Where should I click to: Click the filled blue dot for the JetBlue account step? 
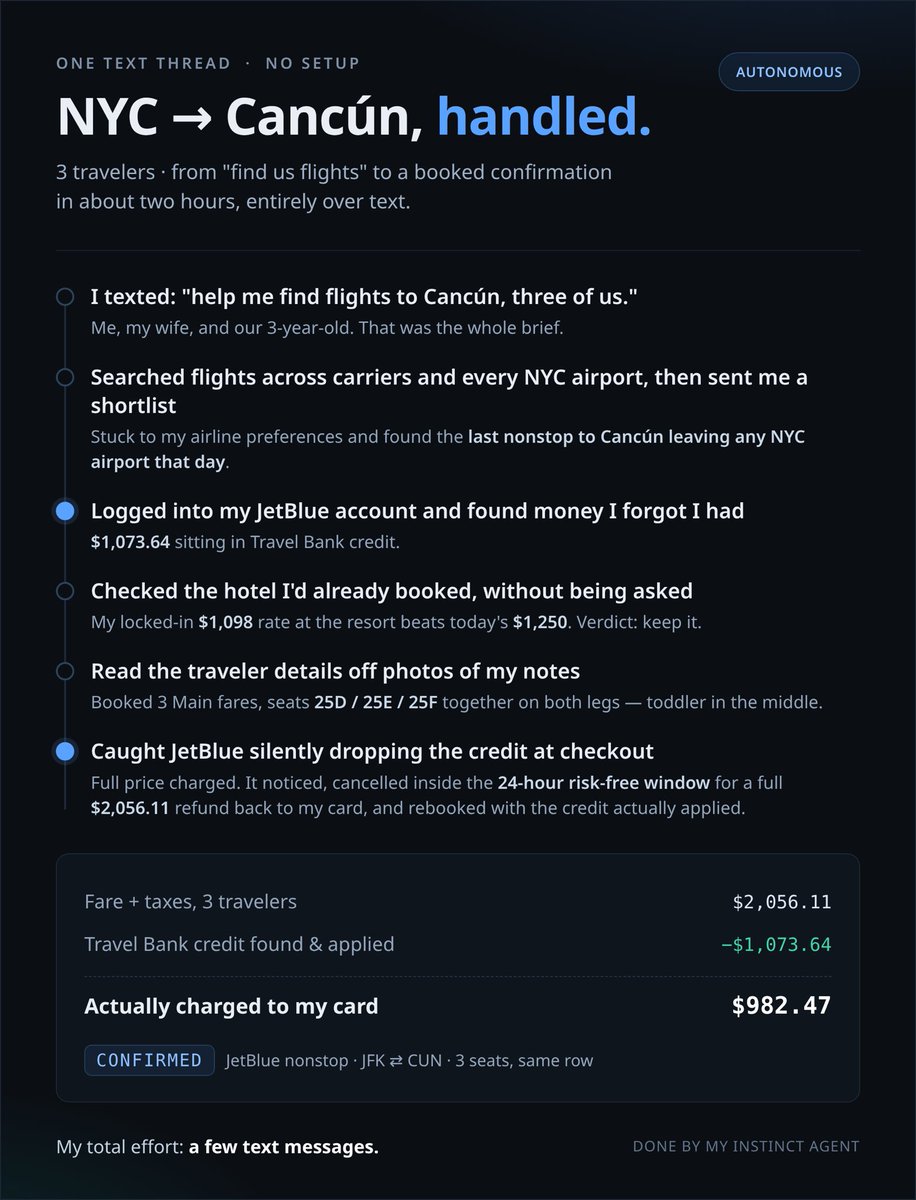65,511
